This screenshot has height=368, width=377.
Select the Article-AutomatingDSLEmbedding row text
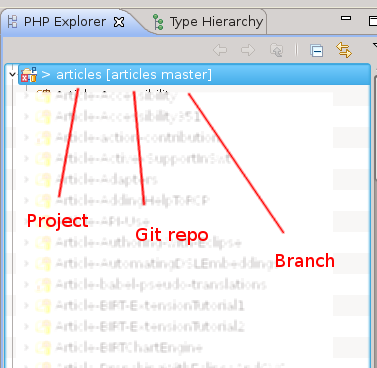pos(164,263)
